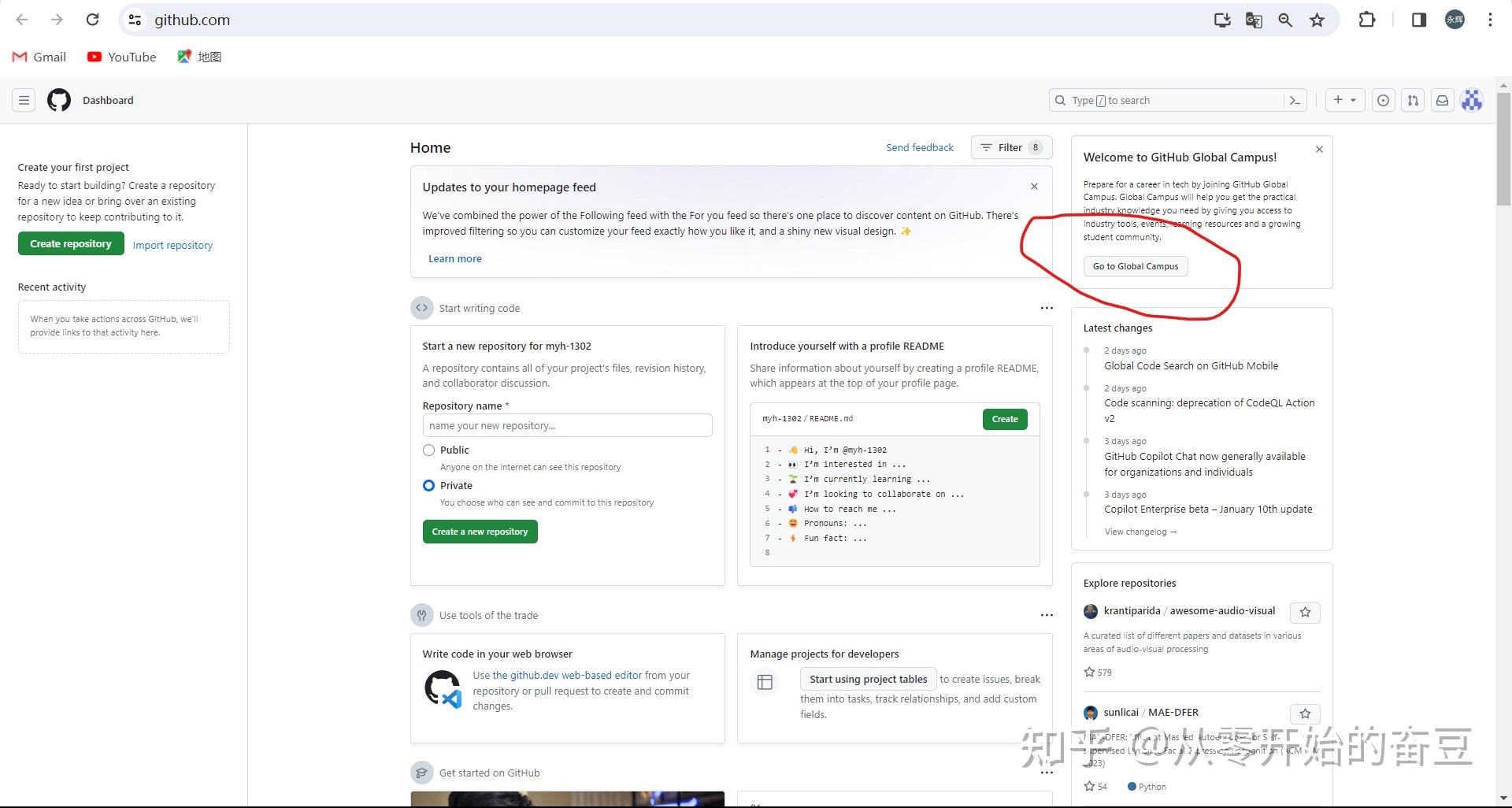Star the awesome-audio-visual repository
This screenshot has width=1512, height=808.
click(x=1304, y=612)
